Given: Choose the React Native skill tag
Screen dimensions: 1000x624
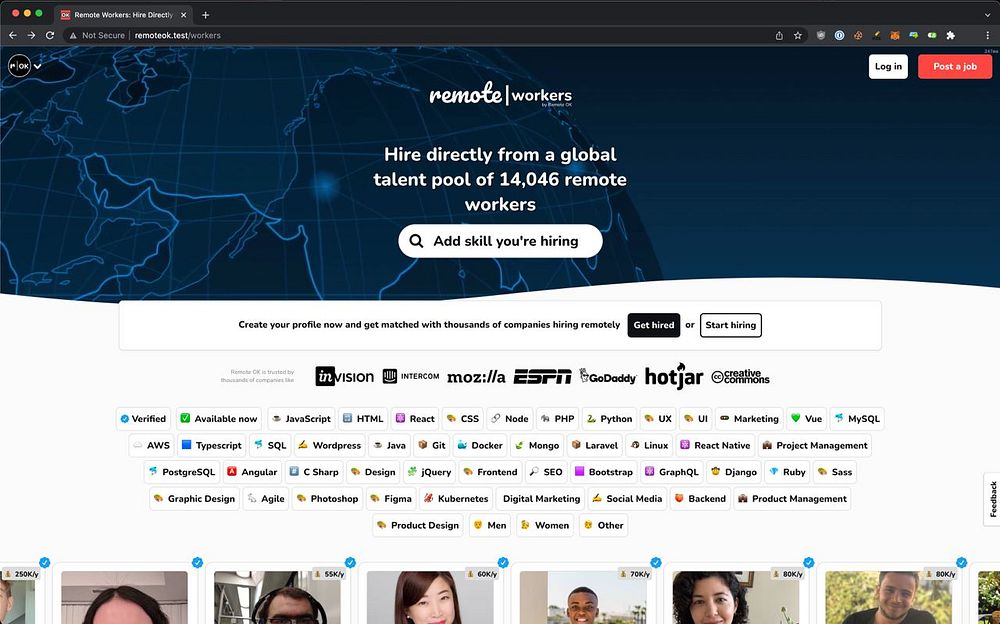Looking at the screenshot, I should (x=715, y=445).
